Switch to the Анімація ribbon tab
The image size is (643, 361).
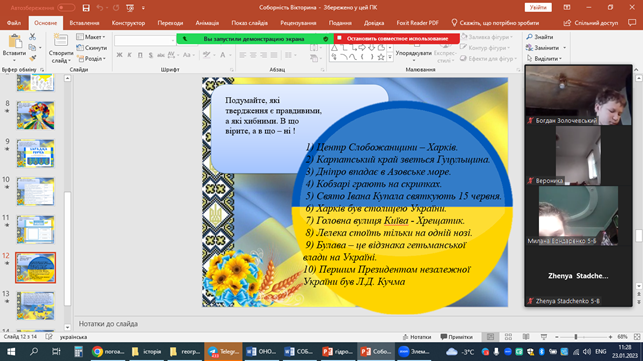pyautogui.click(x=207, y=23)
